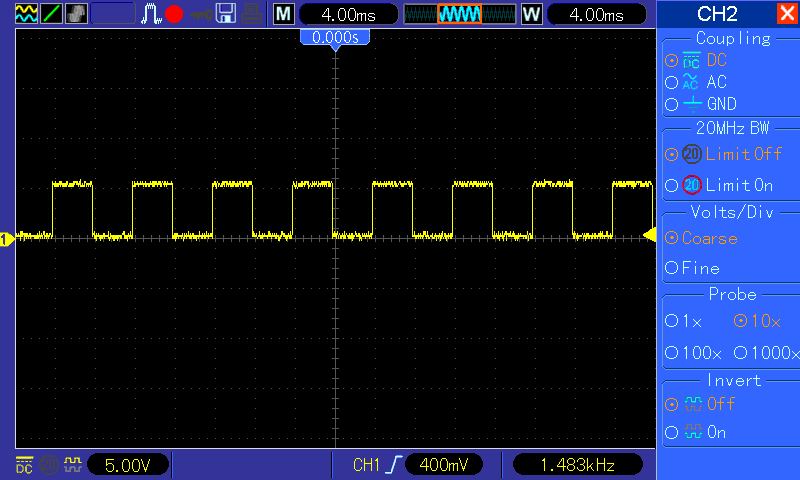Click the floppy disk save icon
This screenshot has width=800, height=480.
coord(226,14)
